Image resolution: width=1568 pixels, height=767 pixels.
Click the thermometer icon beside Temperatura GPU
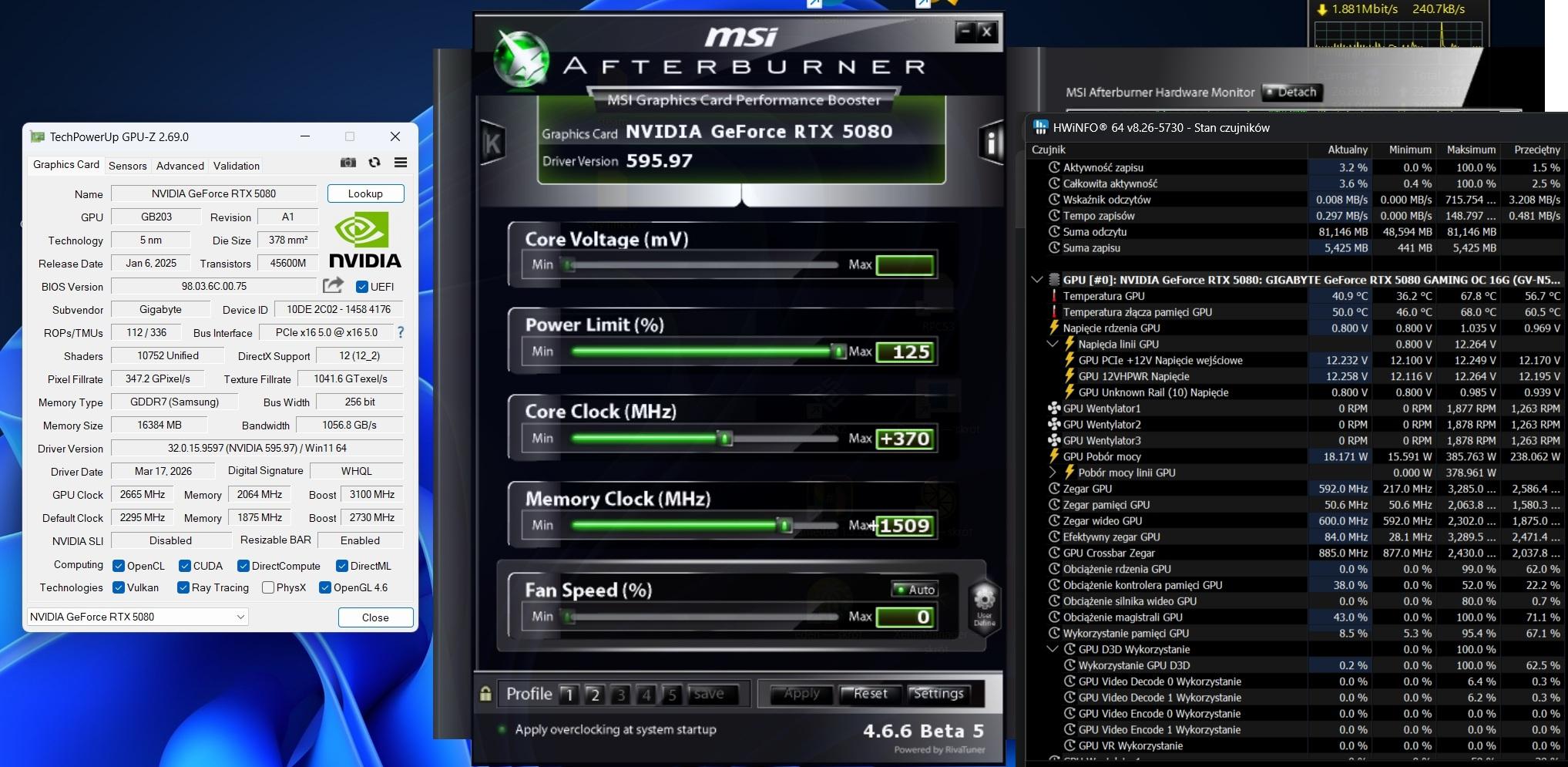(1054, 296)
